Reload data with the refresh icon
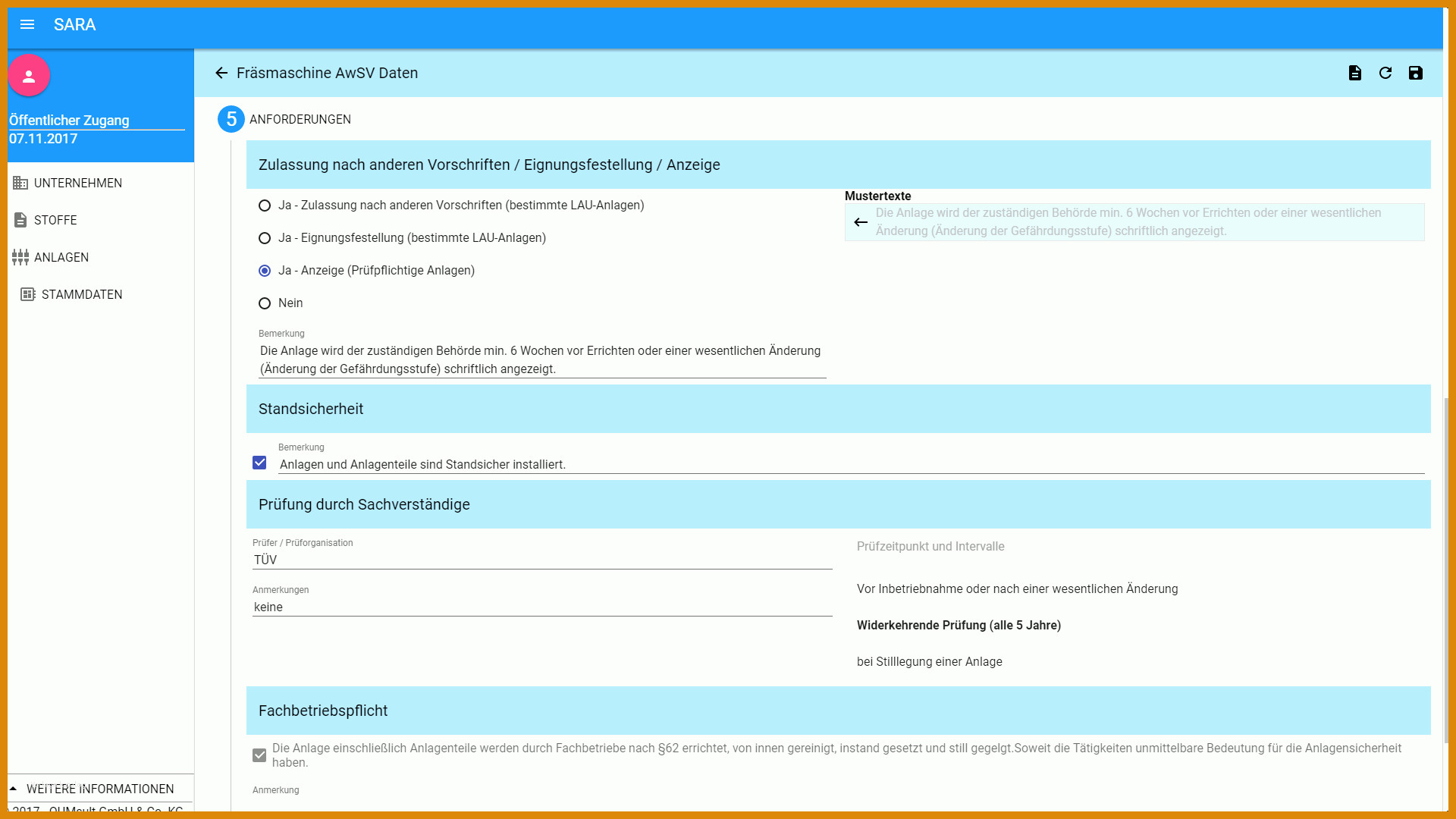1456x819 pixels. pyautogui.click(x=1385, y=73)
